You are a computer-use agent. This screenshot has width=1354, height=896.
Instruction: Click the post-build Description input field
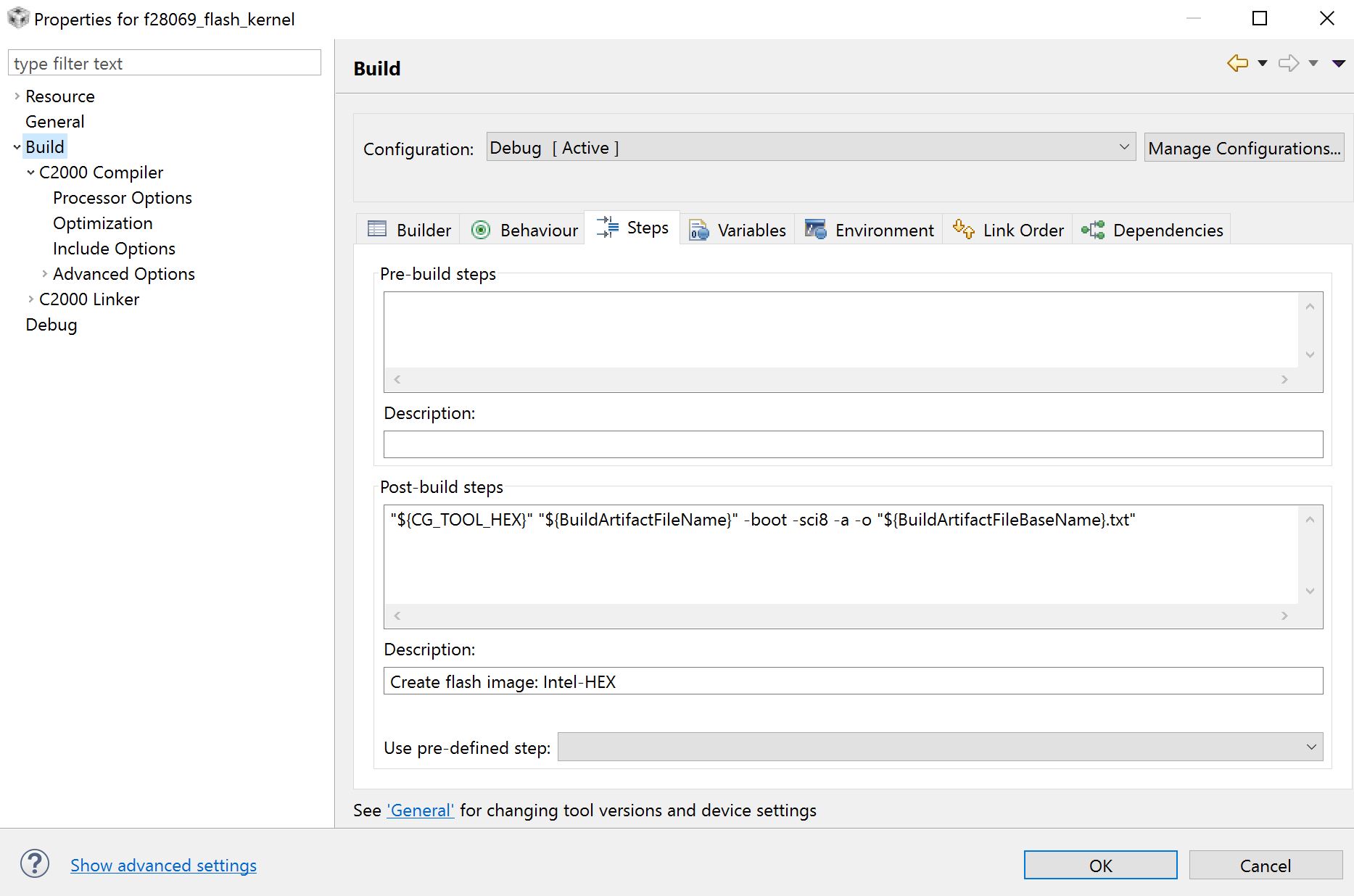(x=853, y=681)
